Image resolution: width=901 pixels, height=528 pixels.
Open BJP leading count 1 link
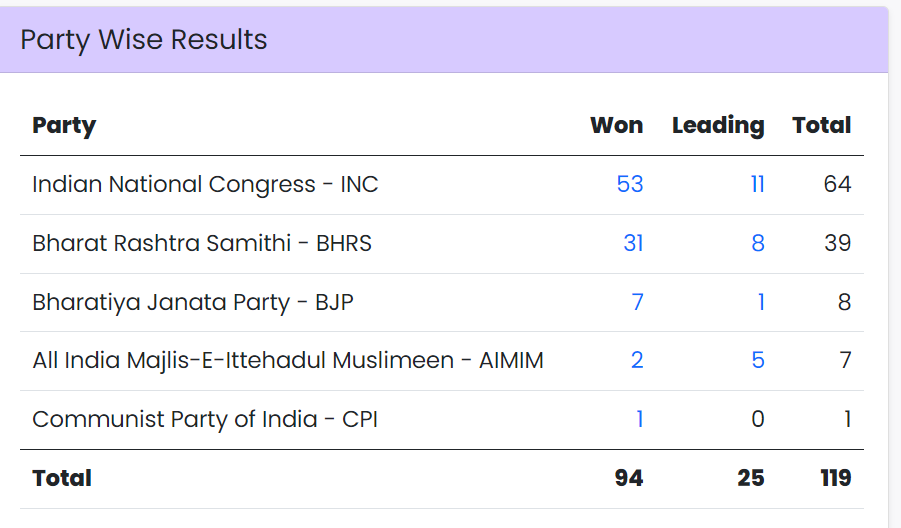pos(761,302)
